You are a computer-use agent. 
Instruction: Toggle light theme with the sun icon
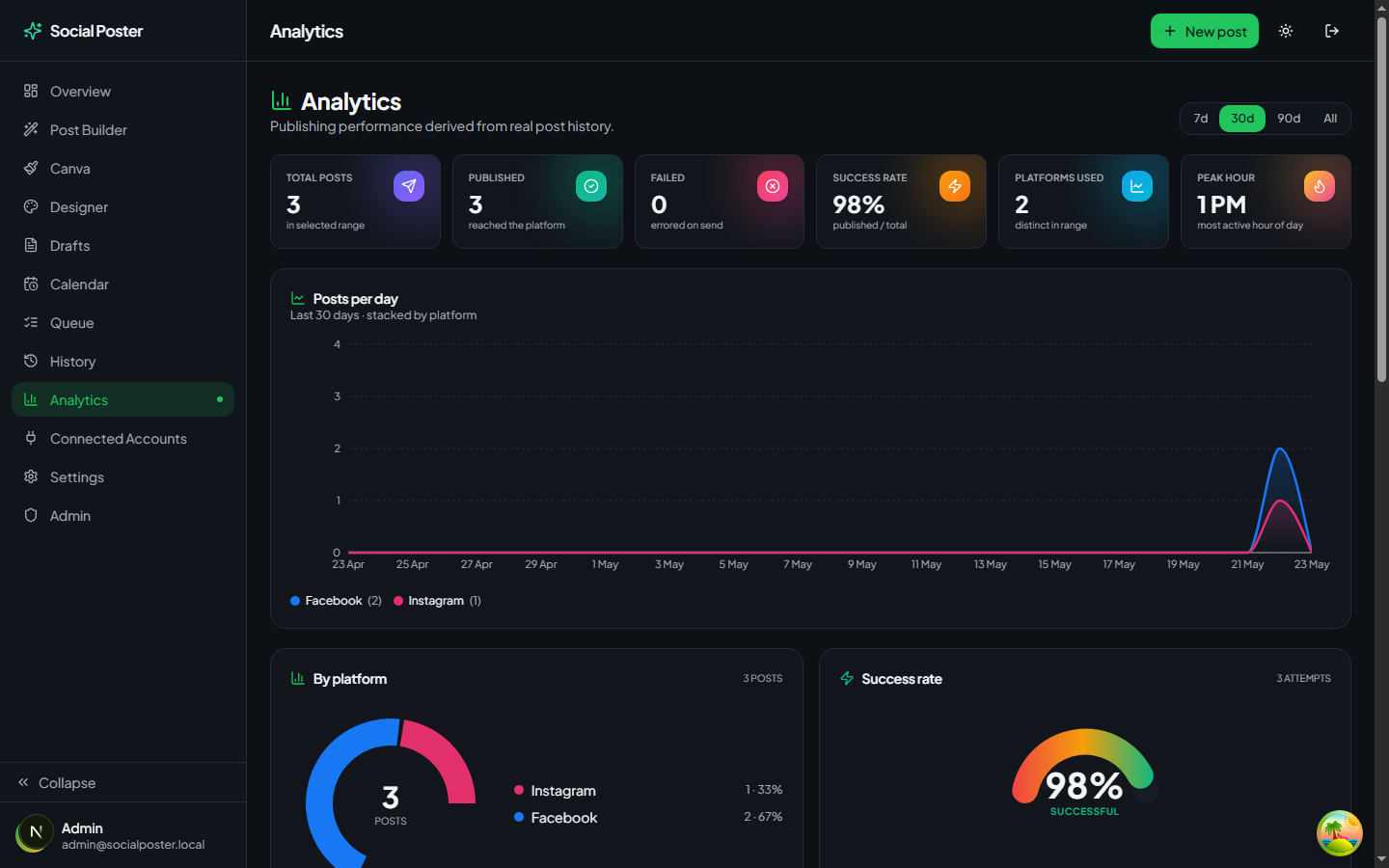(x=1286, y=31)
